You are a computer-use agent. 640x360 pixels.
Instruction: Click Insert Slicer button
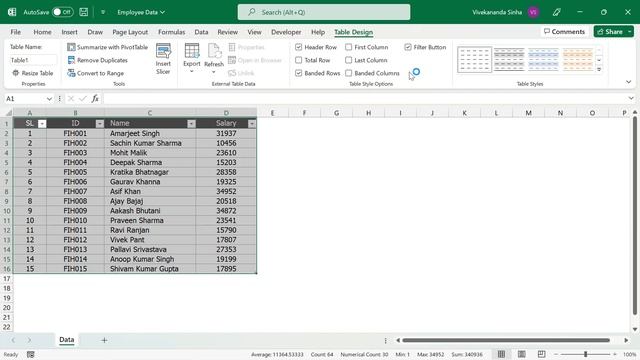pos(163,59)
